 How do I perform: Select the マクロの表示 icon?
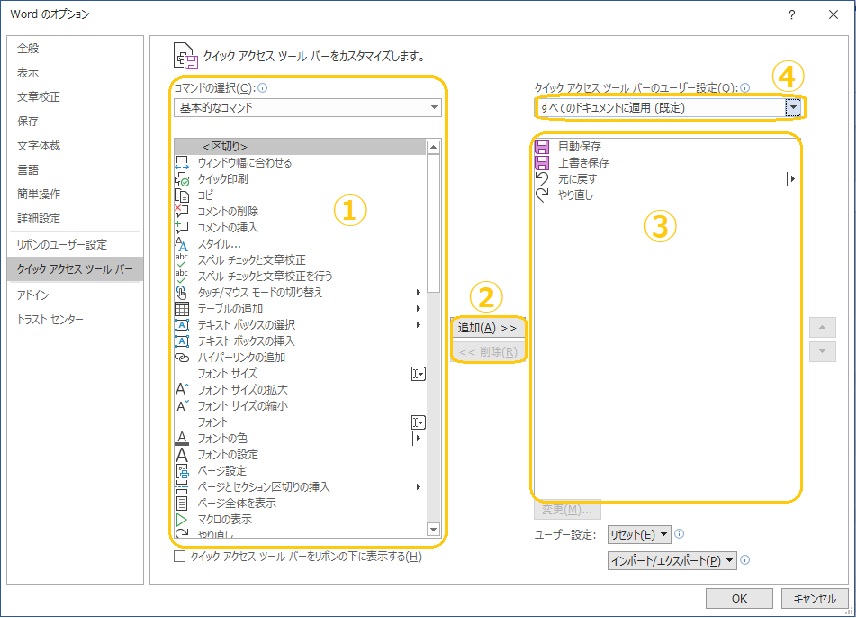pos(182,519)
